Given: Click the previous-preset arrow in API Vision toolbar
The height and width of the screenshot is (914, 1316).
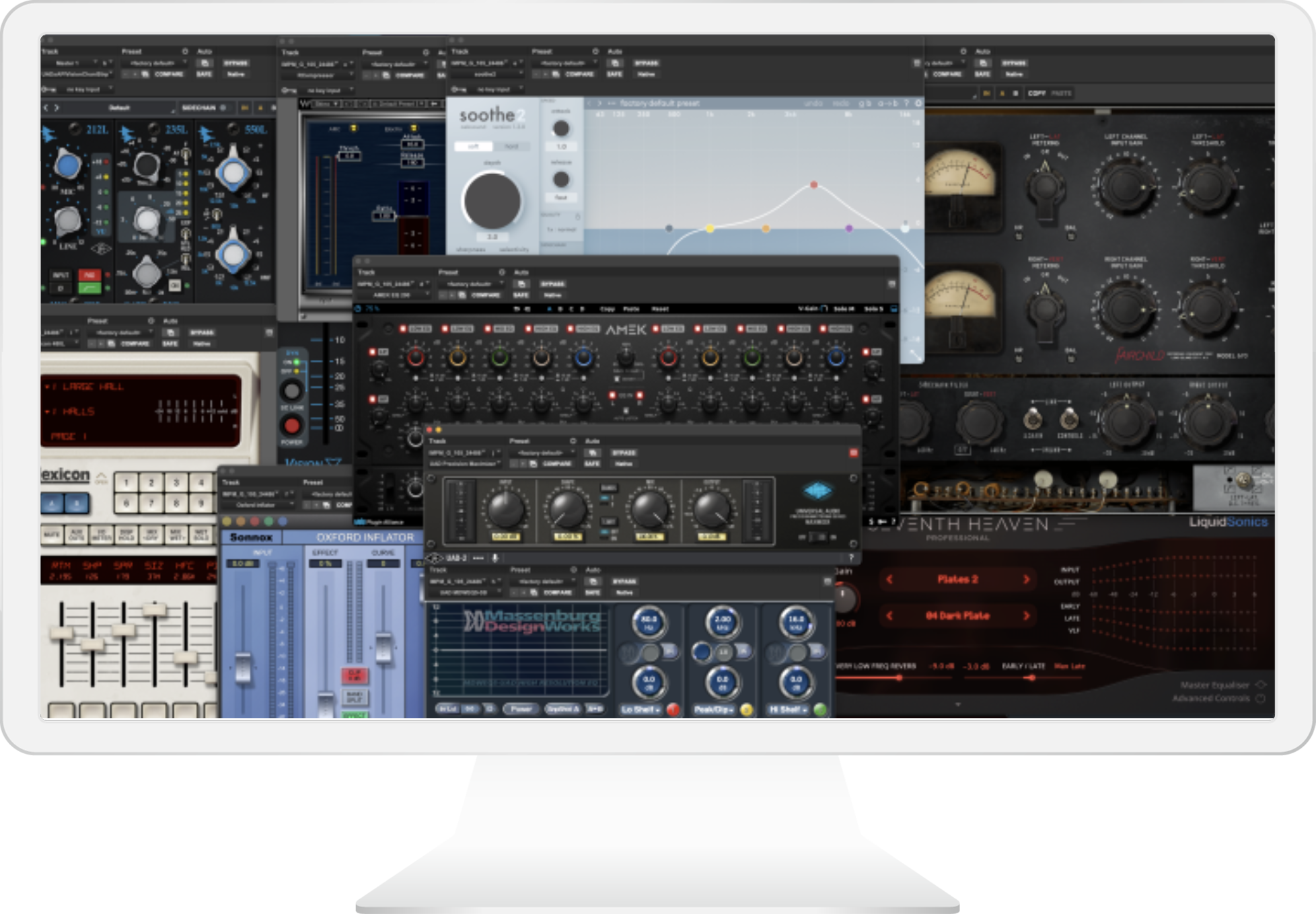Looking at the screenshot, I should point(46,108).
